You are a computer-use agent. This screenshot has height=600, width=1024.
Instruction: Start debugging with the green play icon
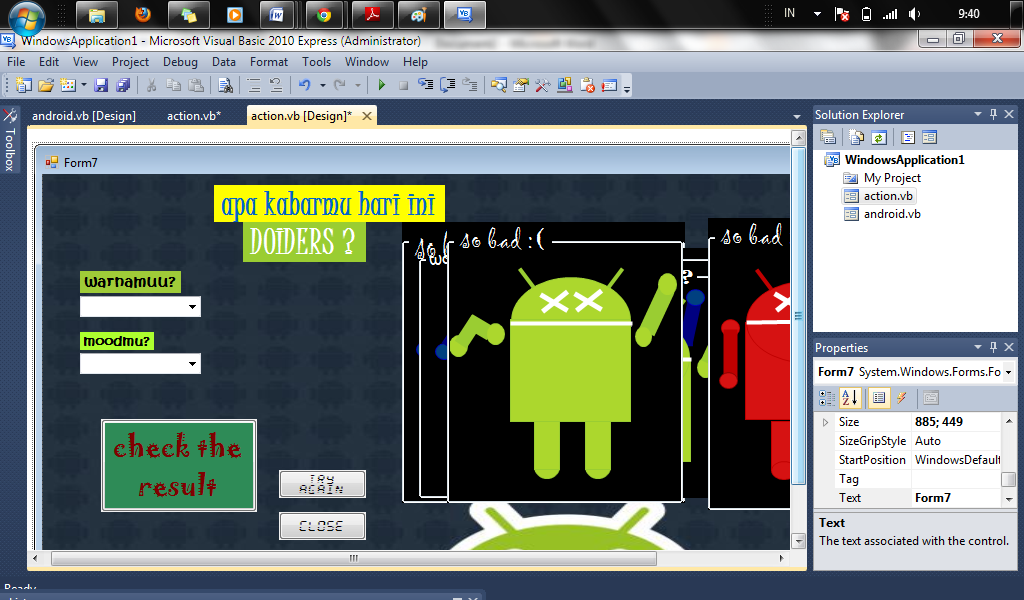point(382,85)
